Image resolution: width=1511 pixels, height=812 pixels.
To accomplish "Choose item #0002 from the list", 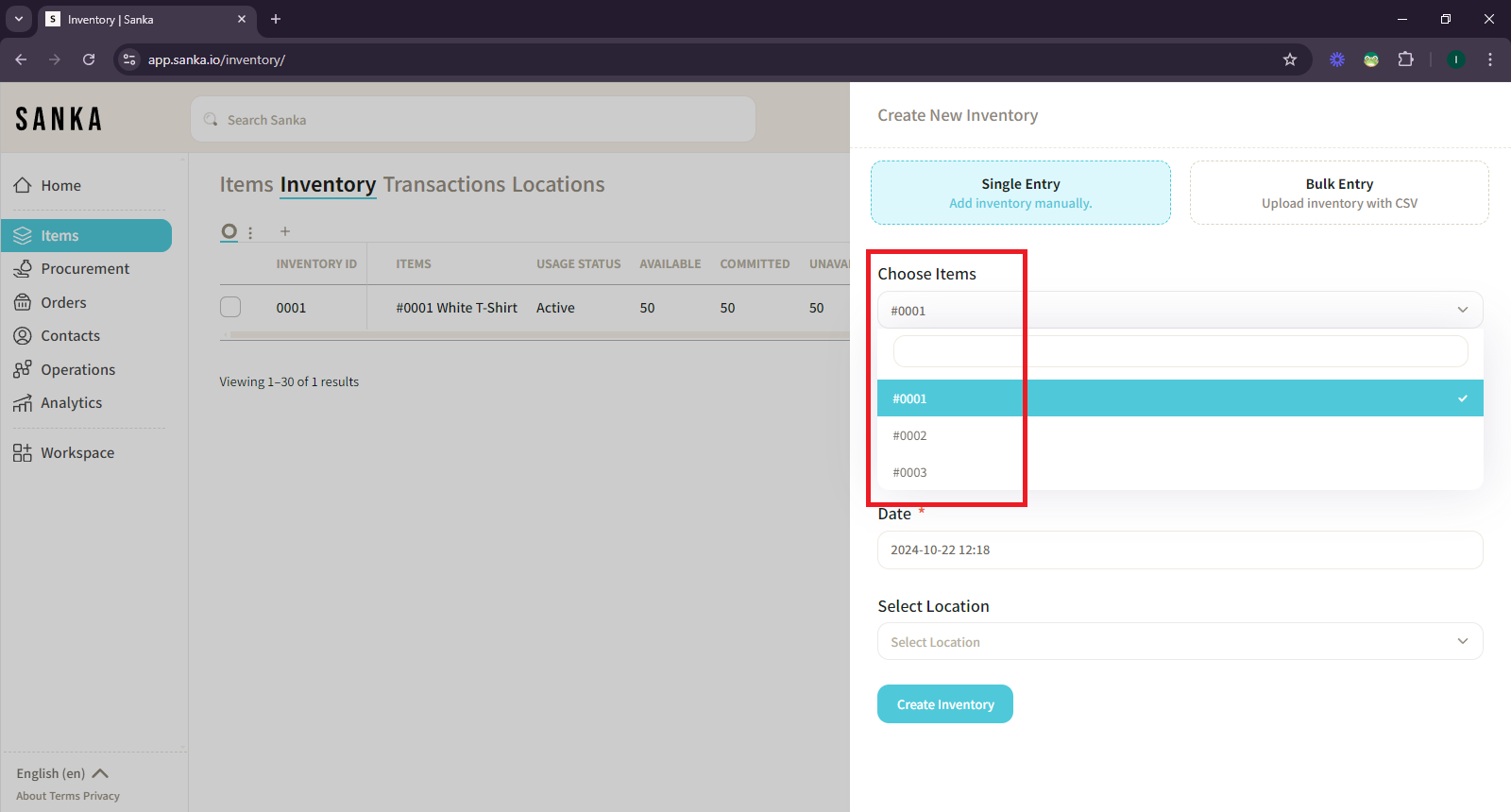I will [x=910, y=436].
